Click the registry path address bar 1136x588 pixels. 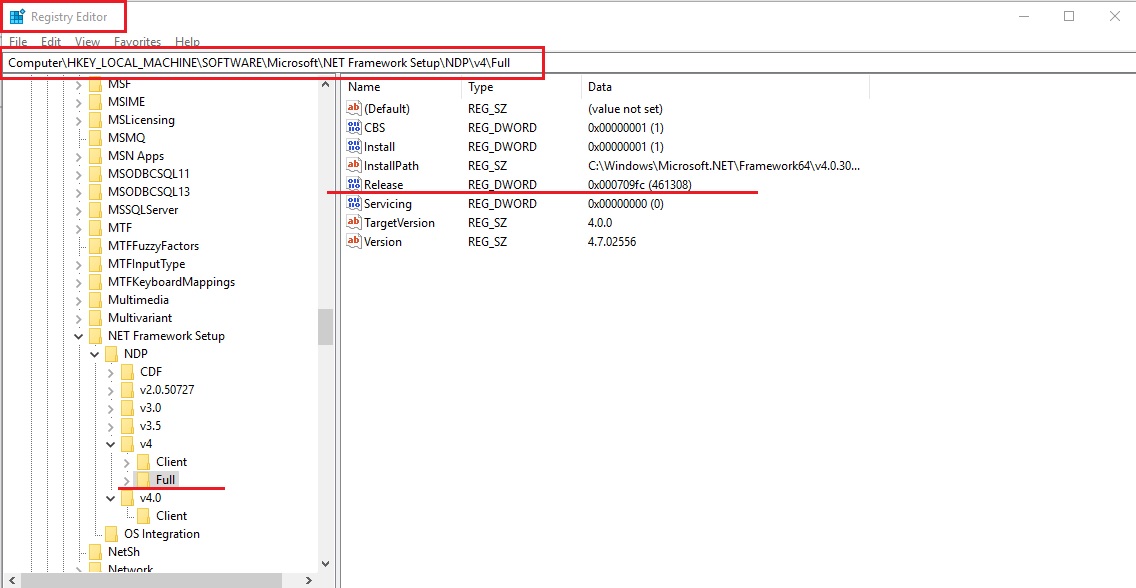click(568, 64)
